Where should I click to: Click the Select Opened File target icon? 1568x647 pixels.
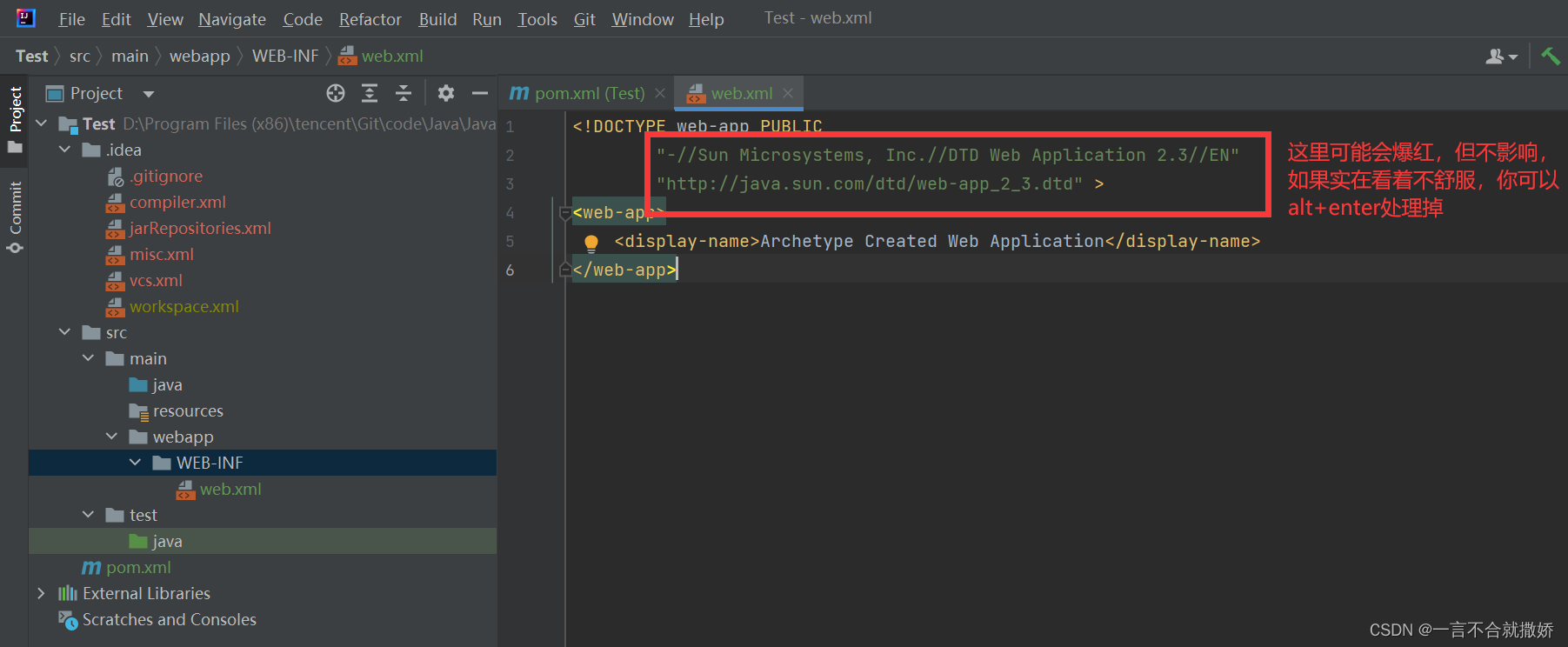(336, 93)
